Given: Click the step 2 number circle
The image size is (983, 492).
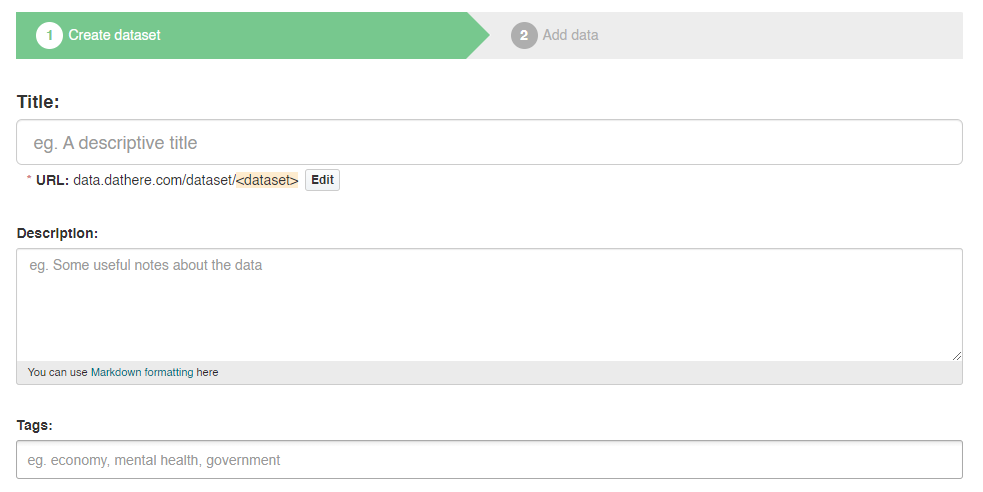Looking at the screenshot, I should coord(524,36).
